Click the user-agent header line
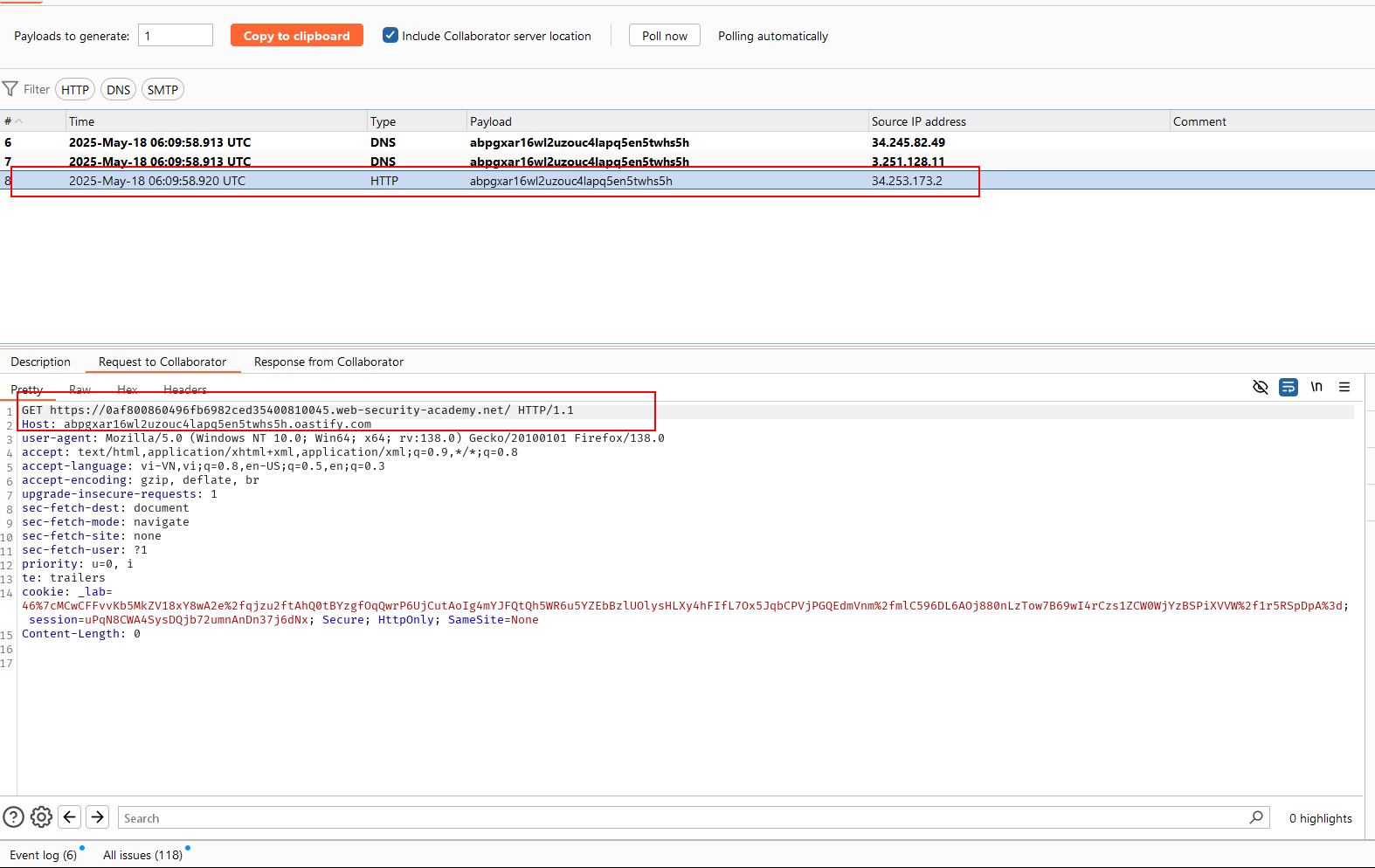Viewport: 1375px width, 868px height. click(343, 438)
